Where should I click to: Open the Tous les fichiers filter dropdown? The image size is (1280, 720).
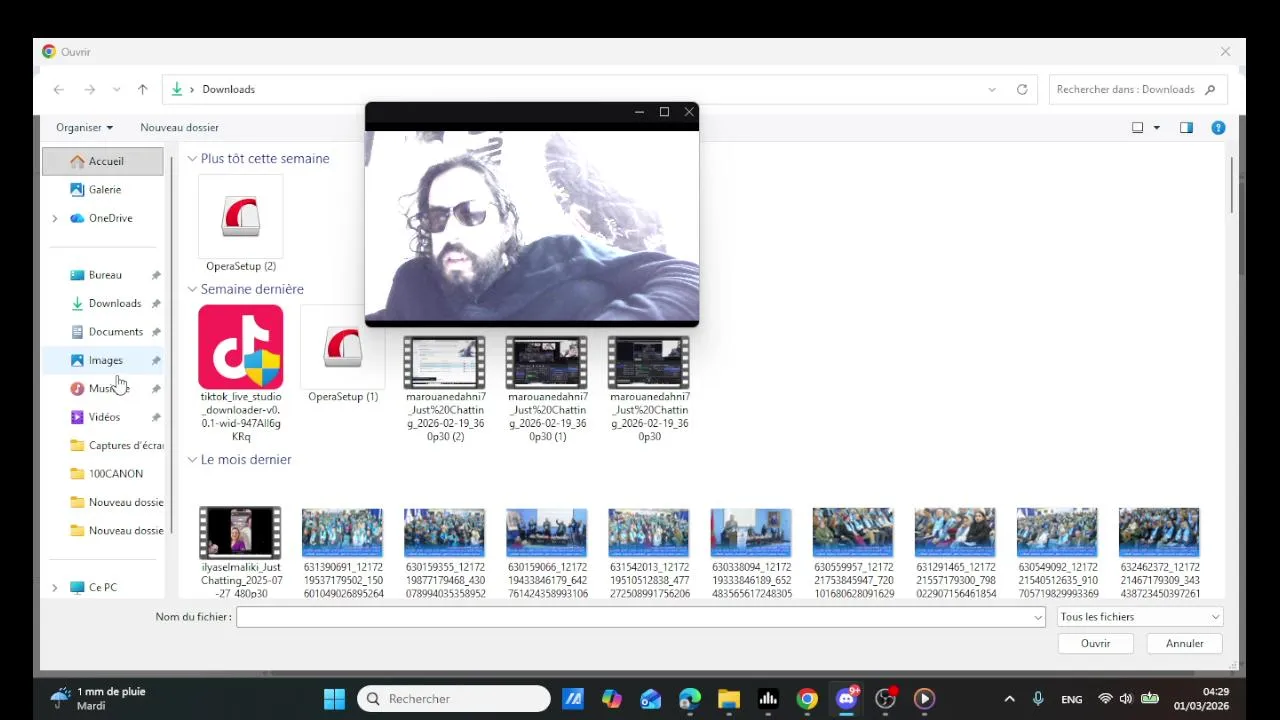click(x=1140, y=617)
